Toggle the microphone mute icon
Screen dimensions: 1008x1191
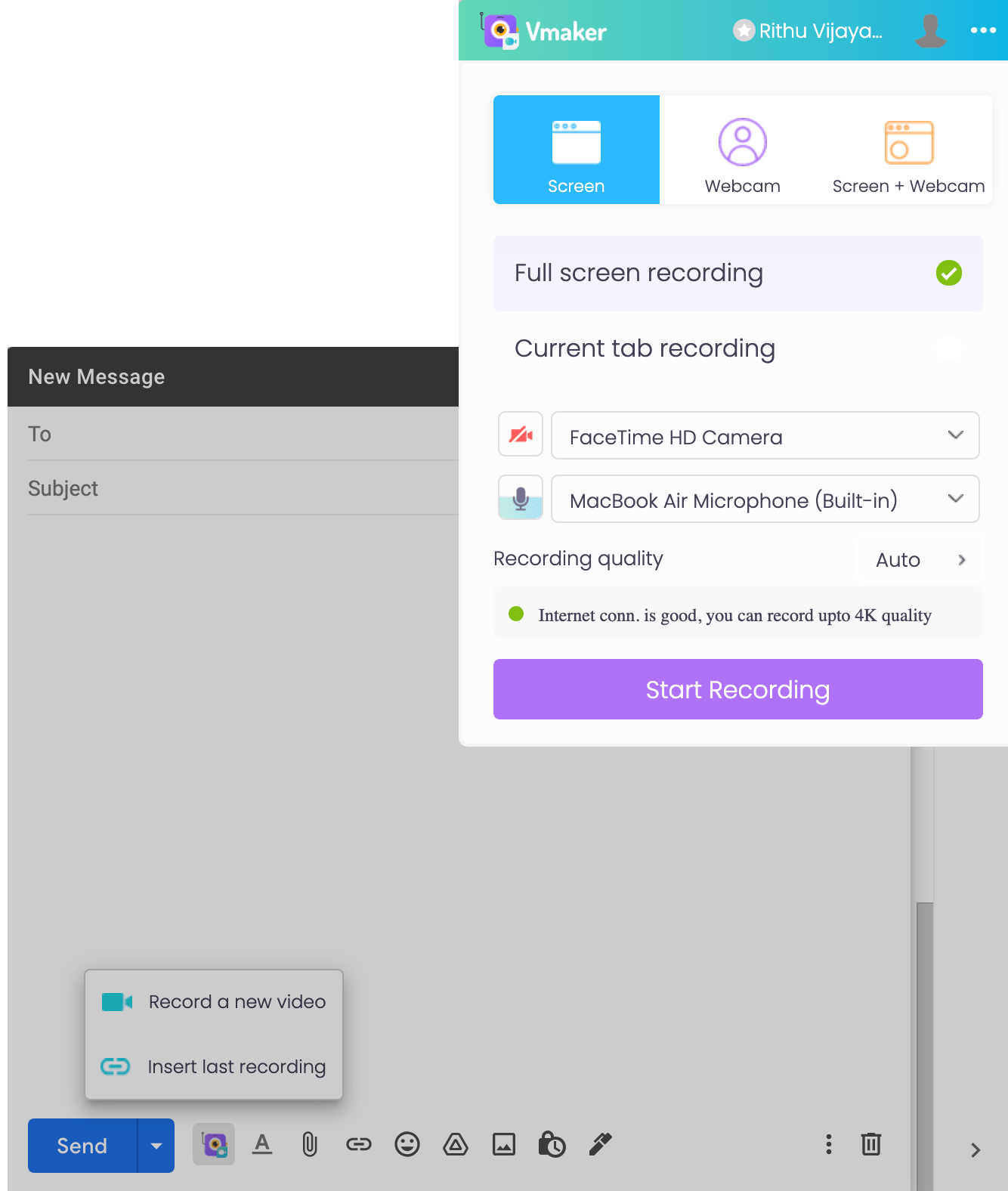(521, 498)
